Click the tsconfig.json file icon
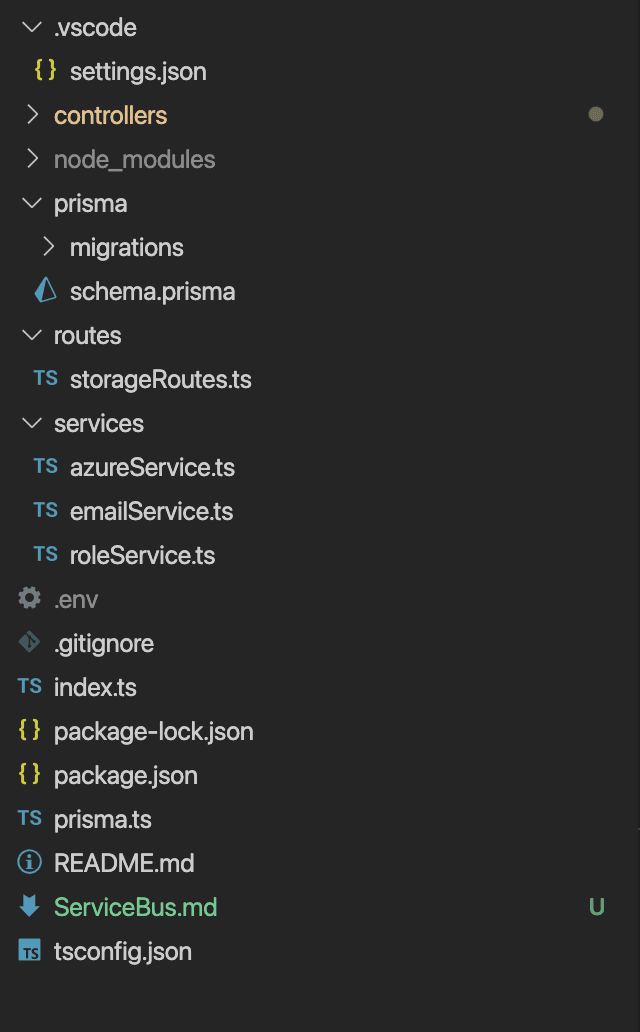This screenshot has height=1032, width=640. [30, 951]
